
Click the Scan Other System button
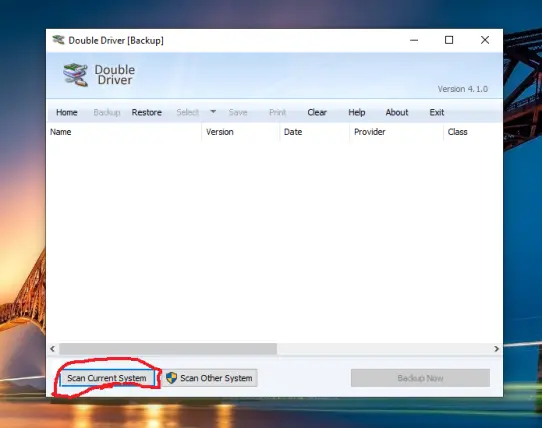(210, 378)
